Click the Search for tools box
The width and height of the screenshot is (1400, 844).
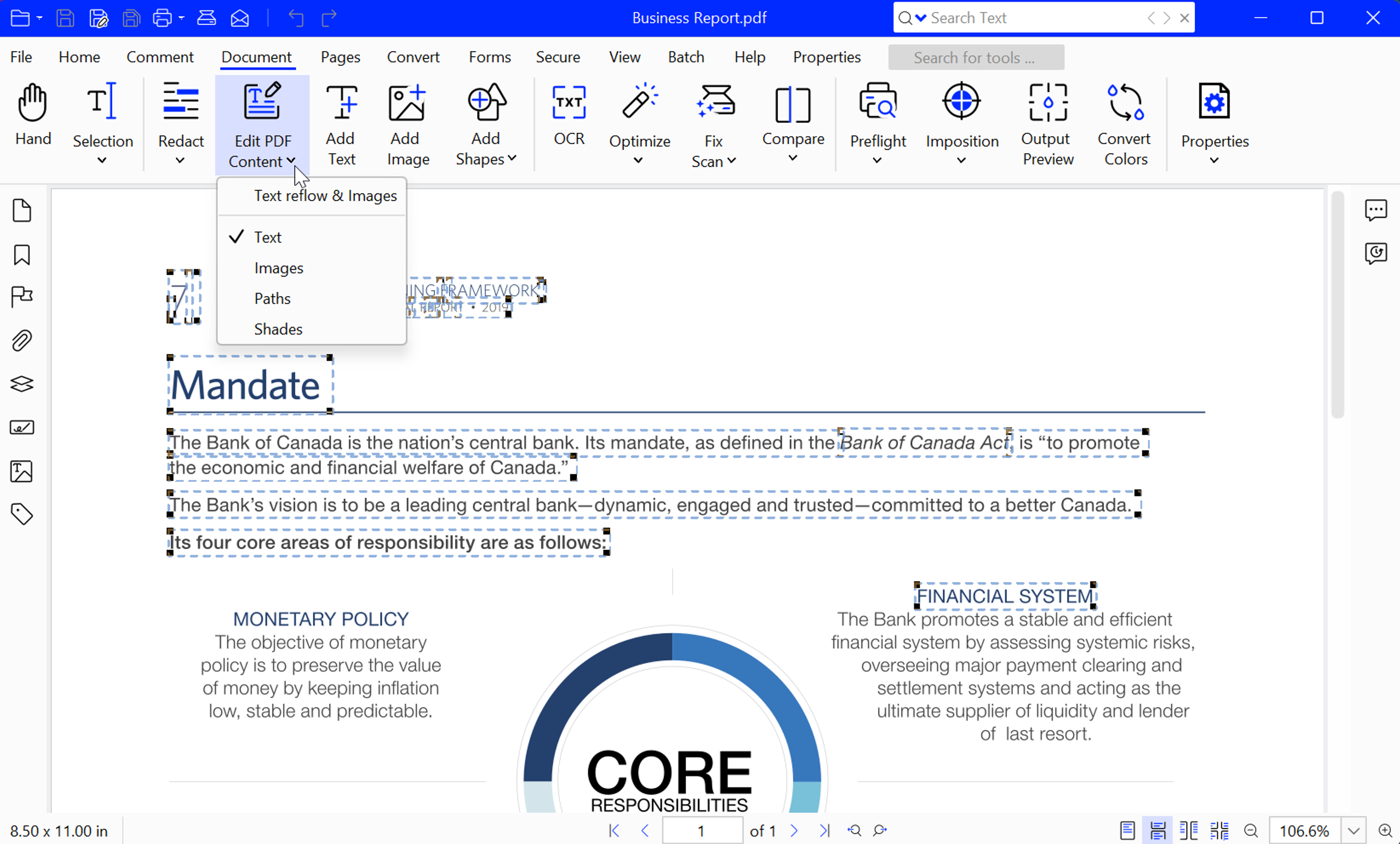click(976, 57)
